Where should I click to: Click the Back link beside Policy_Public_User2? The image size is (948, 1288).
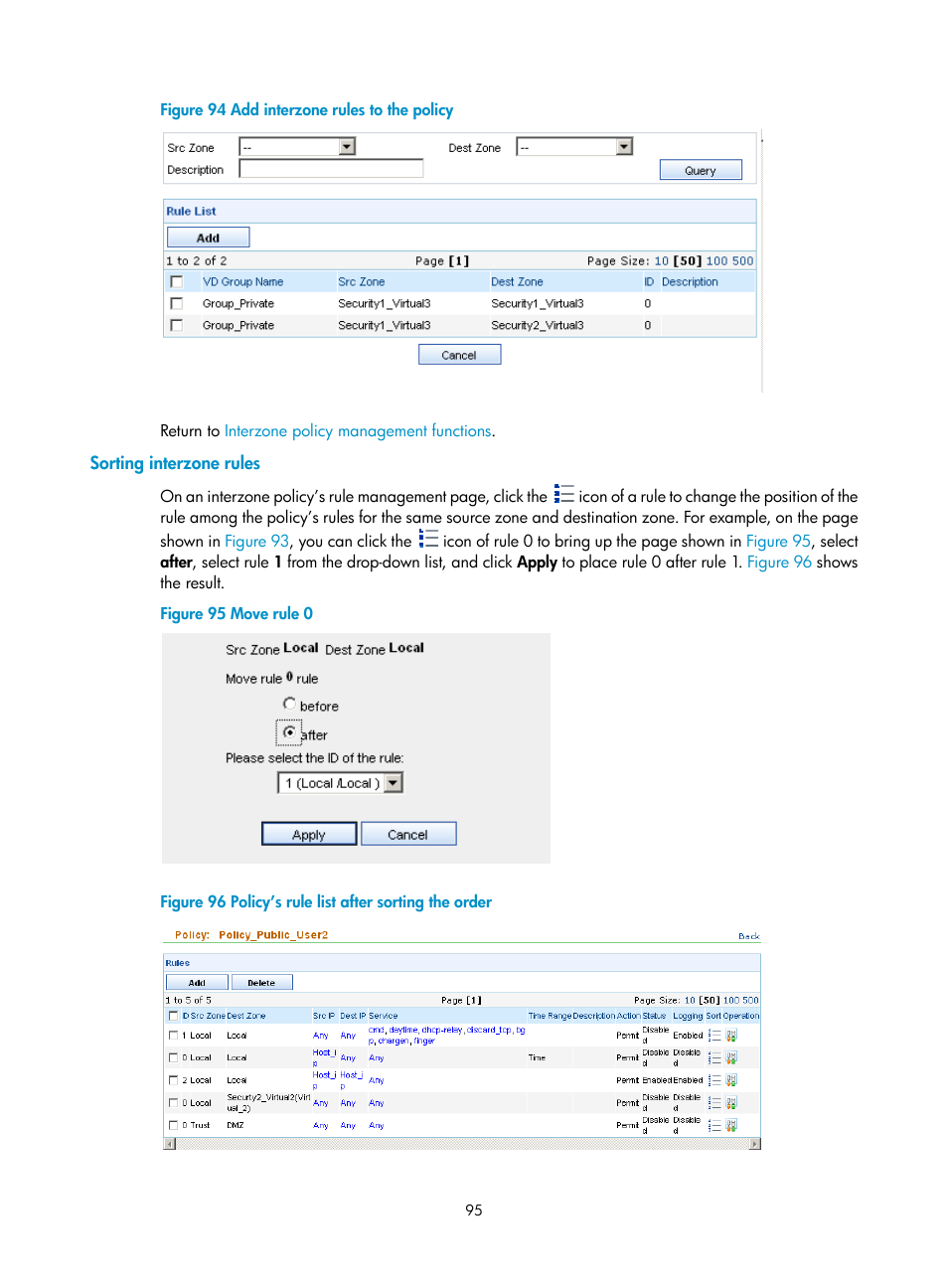pos(749,936)
